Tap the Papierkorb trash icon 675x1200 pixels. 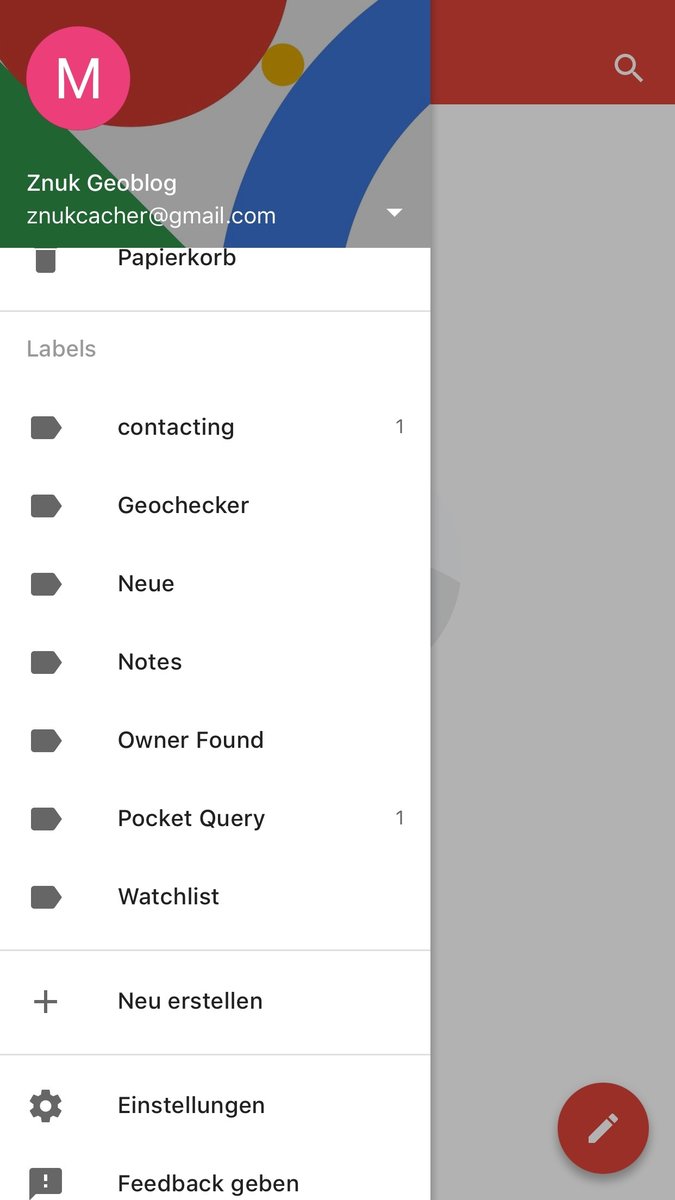click(46, 259)
